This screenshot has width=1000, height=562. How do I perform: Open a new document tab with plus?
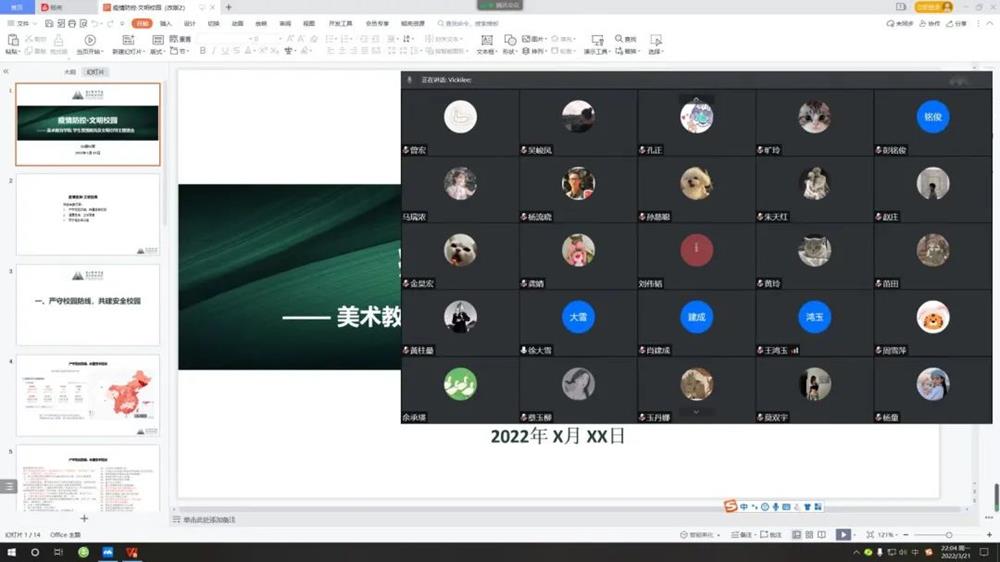tap(228, 7)
